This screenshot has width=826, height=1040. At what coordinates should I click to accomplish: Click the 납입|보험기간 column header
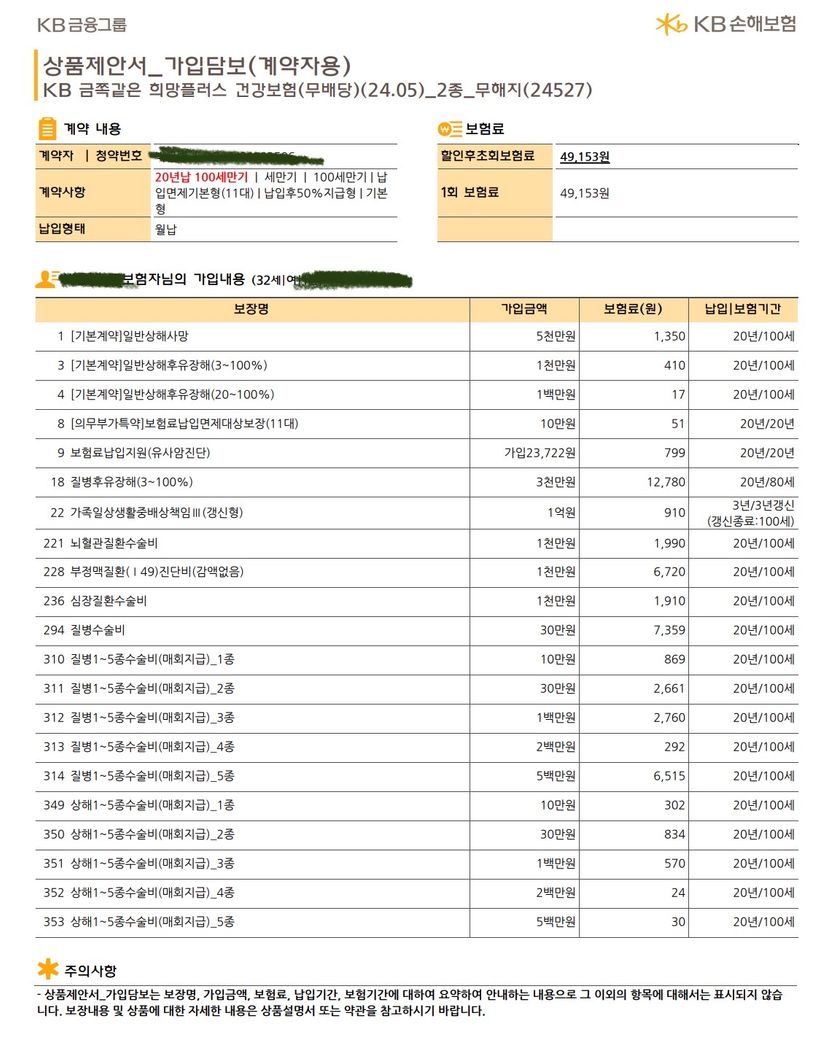(743, 309)
